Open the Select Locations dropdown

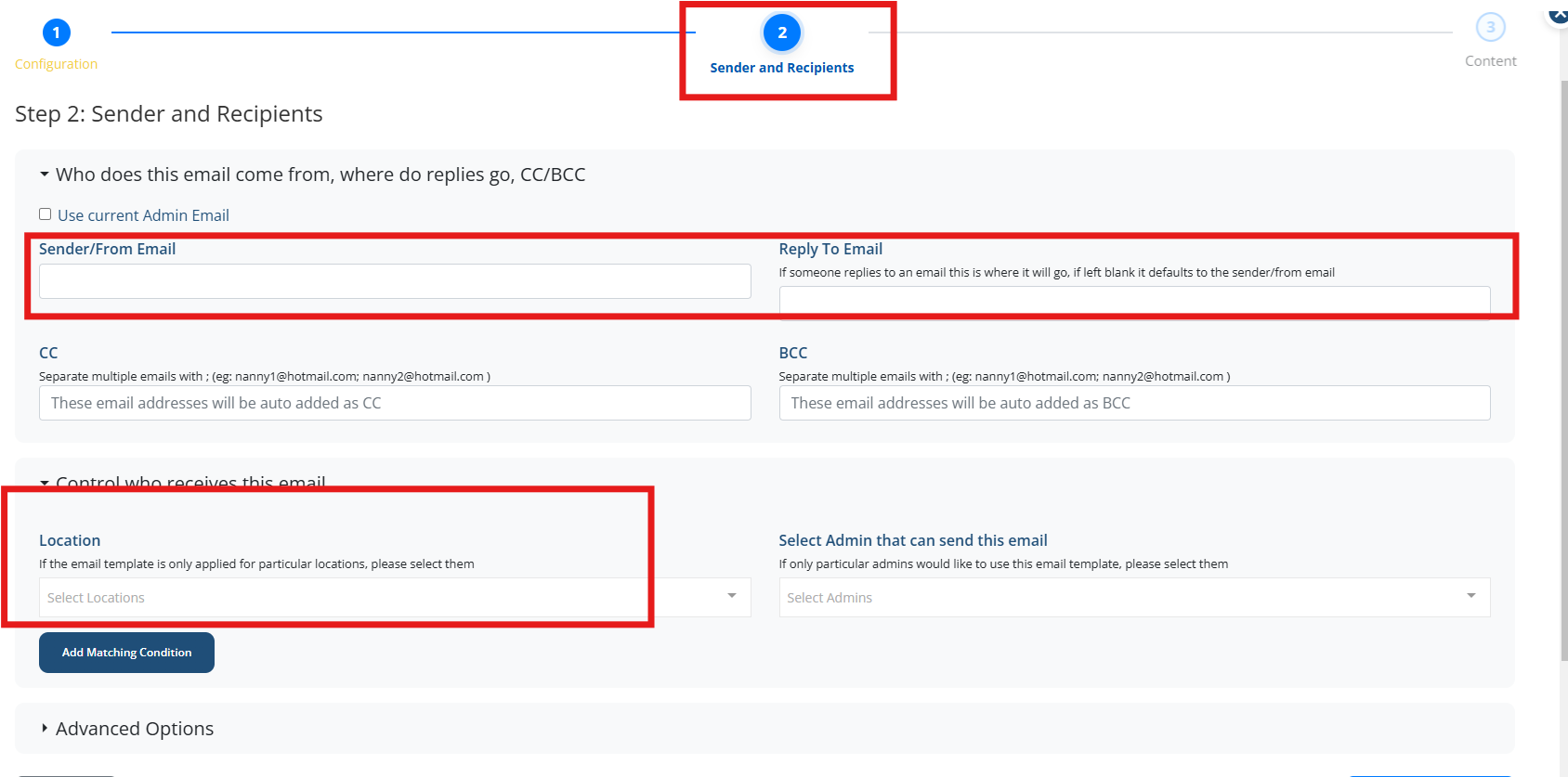tap(395, 598)
